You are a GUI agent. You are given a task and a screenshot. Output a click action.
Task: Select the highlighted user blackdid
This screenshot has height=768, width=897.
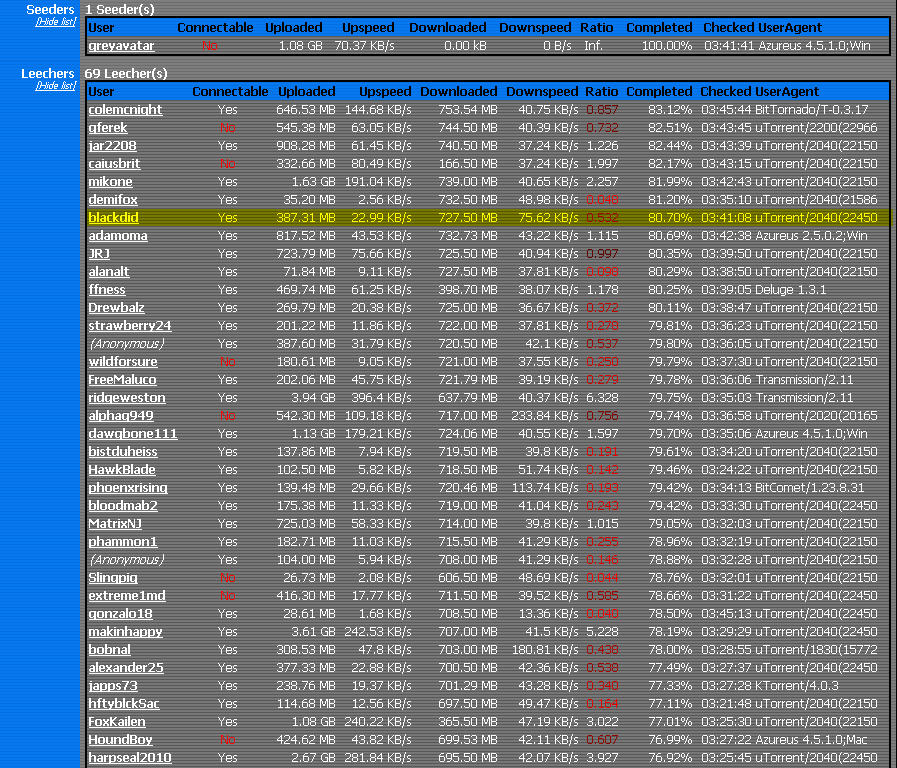pyautogui.click(x=114, y=218)
